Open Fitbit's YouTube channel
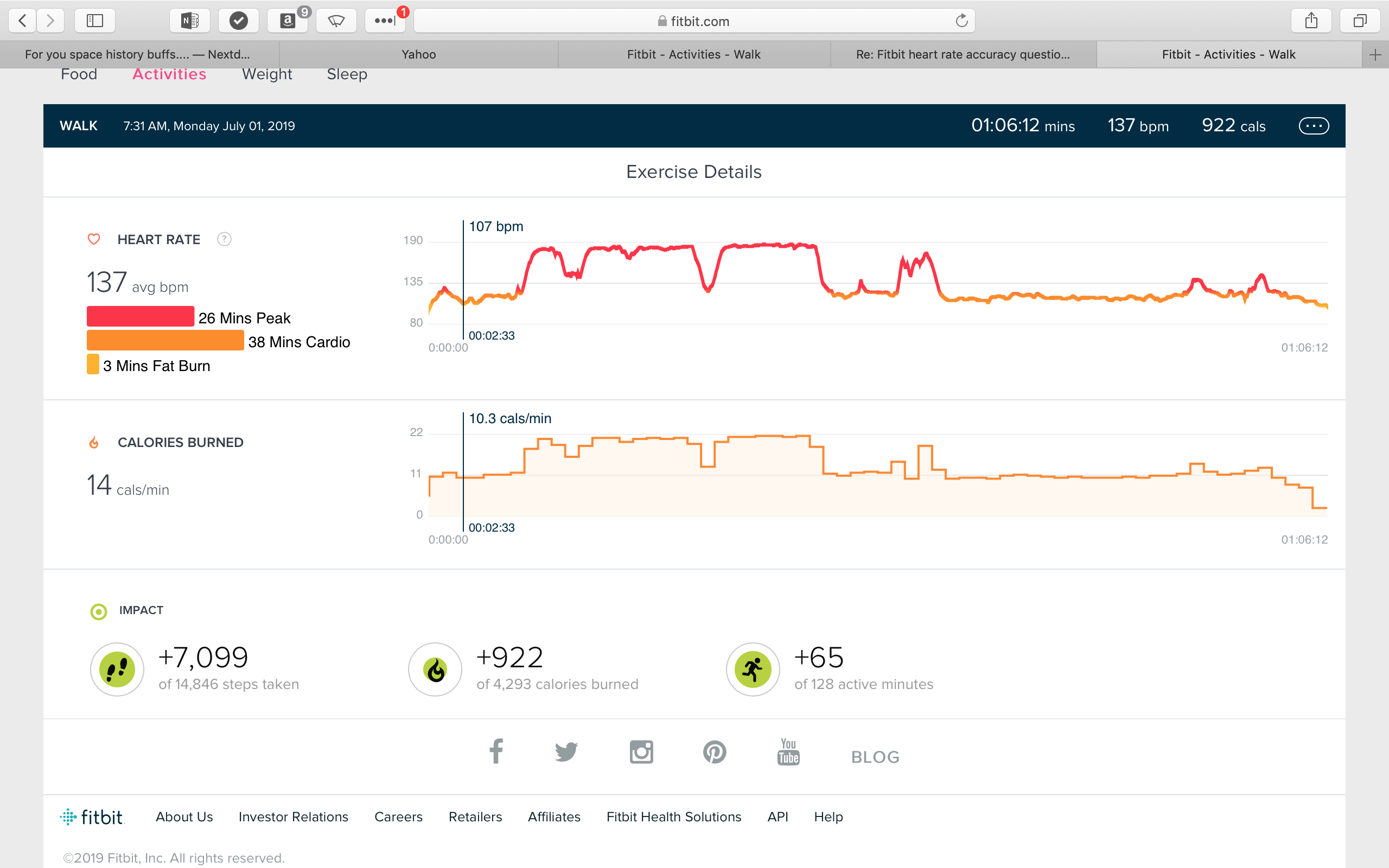The width and height of the screenshot is (1389, 868). pyautogui.click(x=788, y=751)
